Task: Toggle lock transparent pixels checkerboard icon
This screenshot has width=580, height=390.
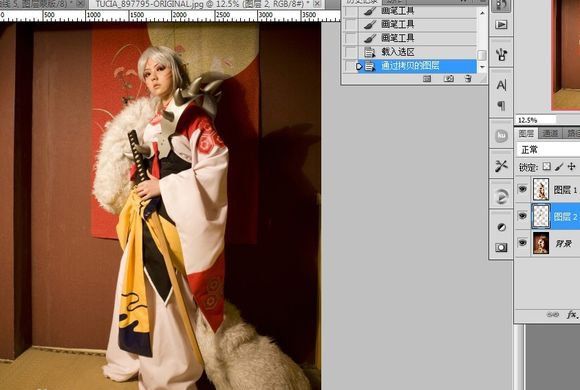Action: pyautogui.click(x=546, y=167)
